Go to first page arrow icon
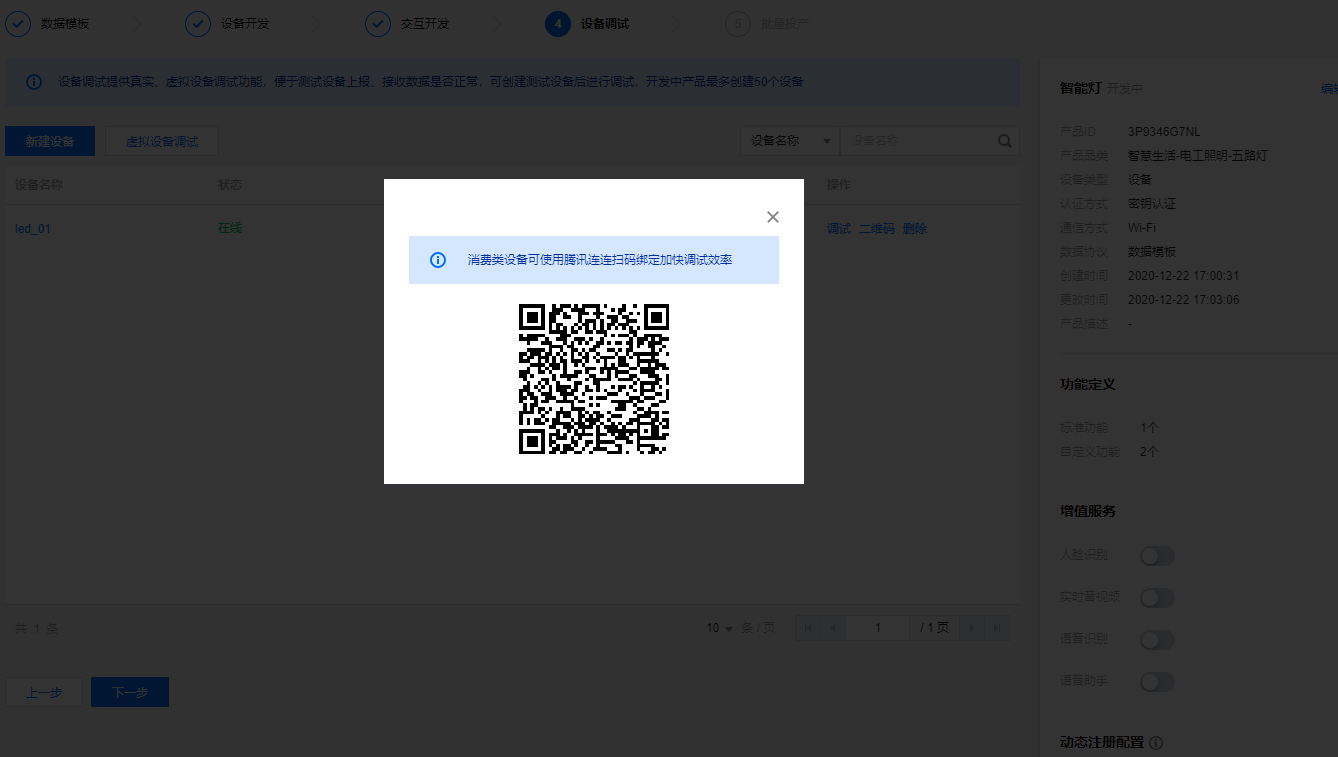 [808, 628]
